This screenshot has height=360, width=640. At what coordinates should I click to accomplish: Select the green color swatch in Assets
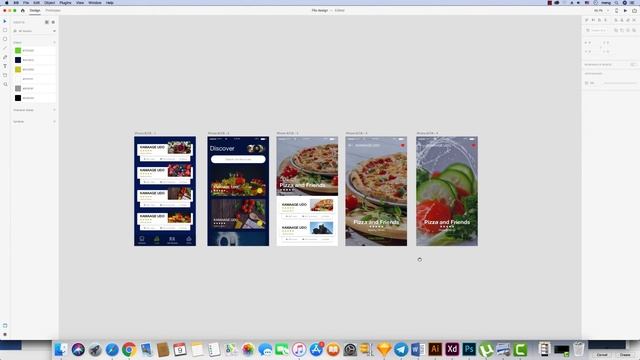pyautogui.click(x=18, y=50)
